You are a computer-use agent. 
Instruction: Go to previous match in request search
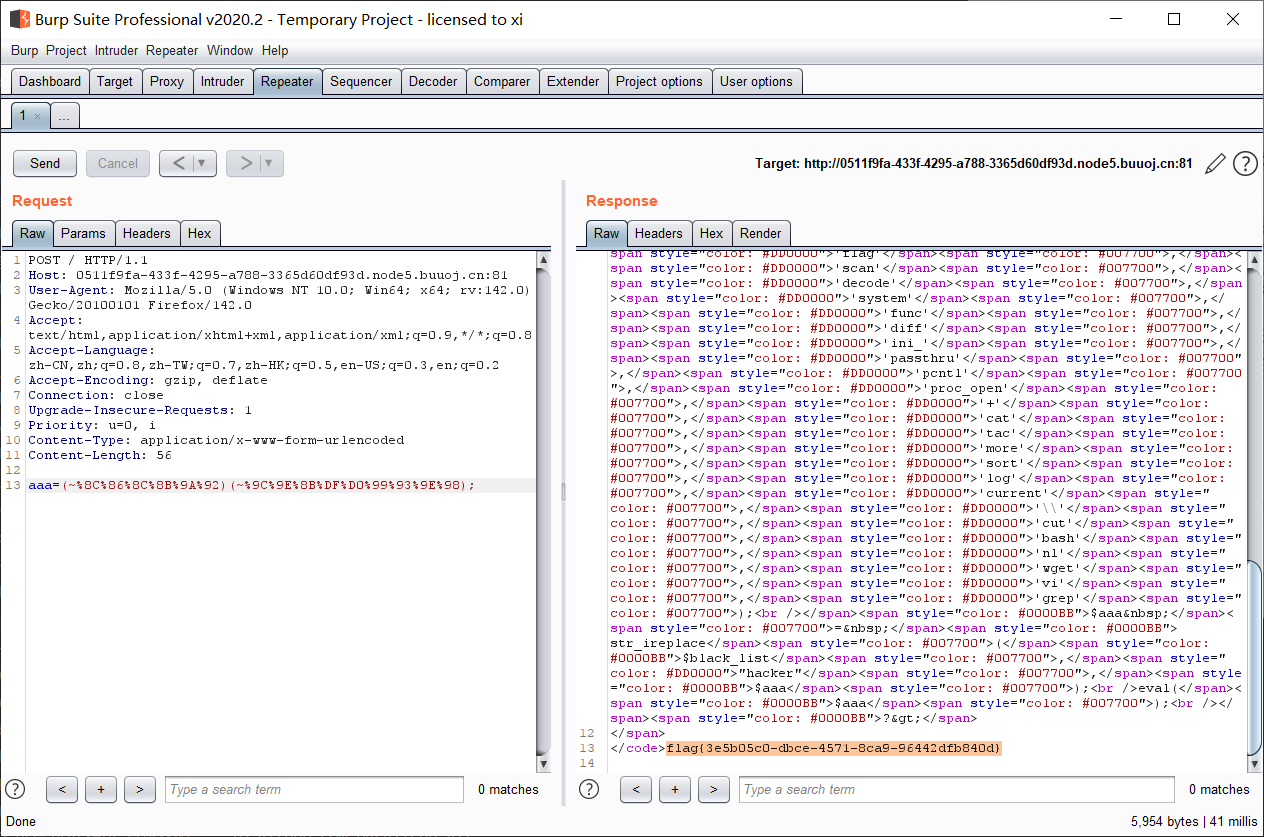(x=62, y=789)
